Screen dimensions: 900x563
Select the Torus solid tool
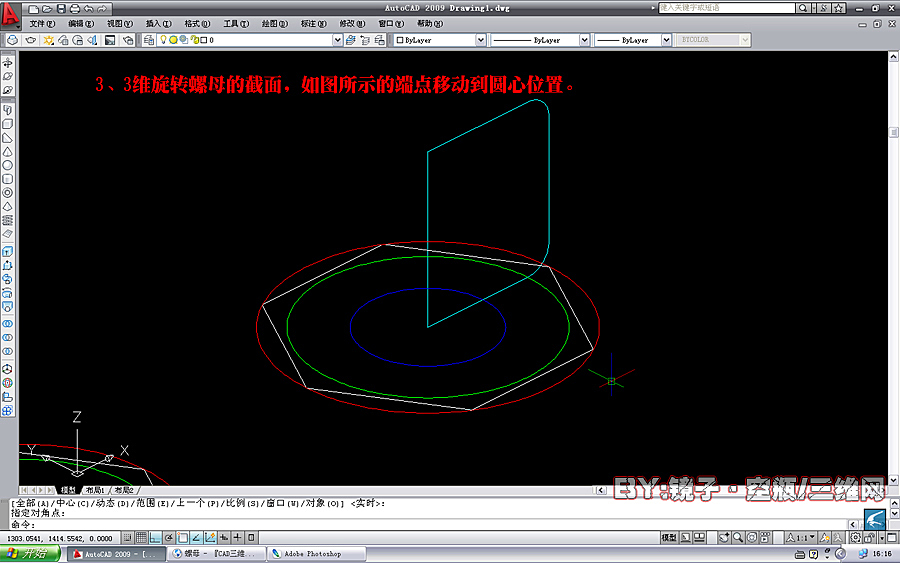7,193
